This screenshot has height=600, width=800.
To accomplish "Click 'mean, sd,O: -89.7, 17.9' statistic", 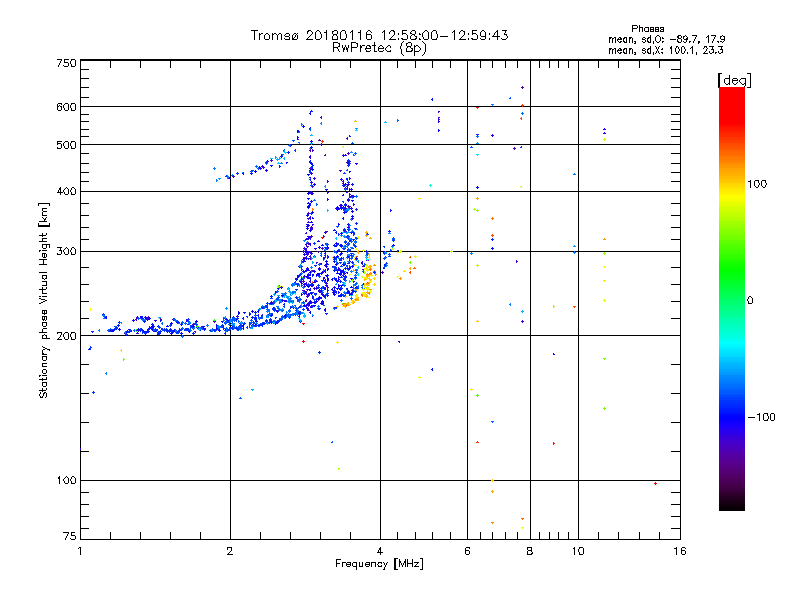I will [x=666, y=39].
